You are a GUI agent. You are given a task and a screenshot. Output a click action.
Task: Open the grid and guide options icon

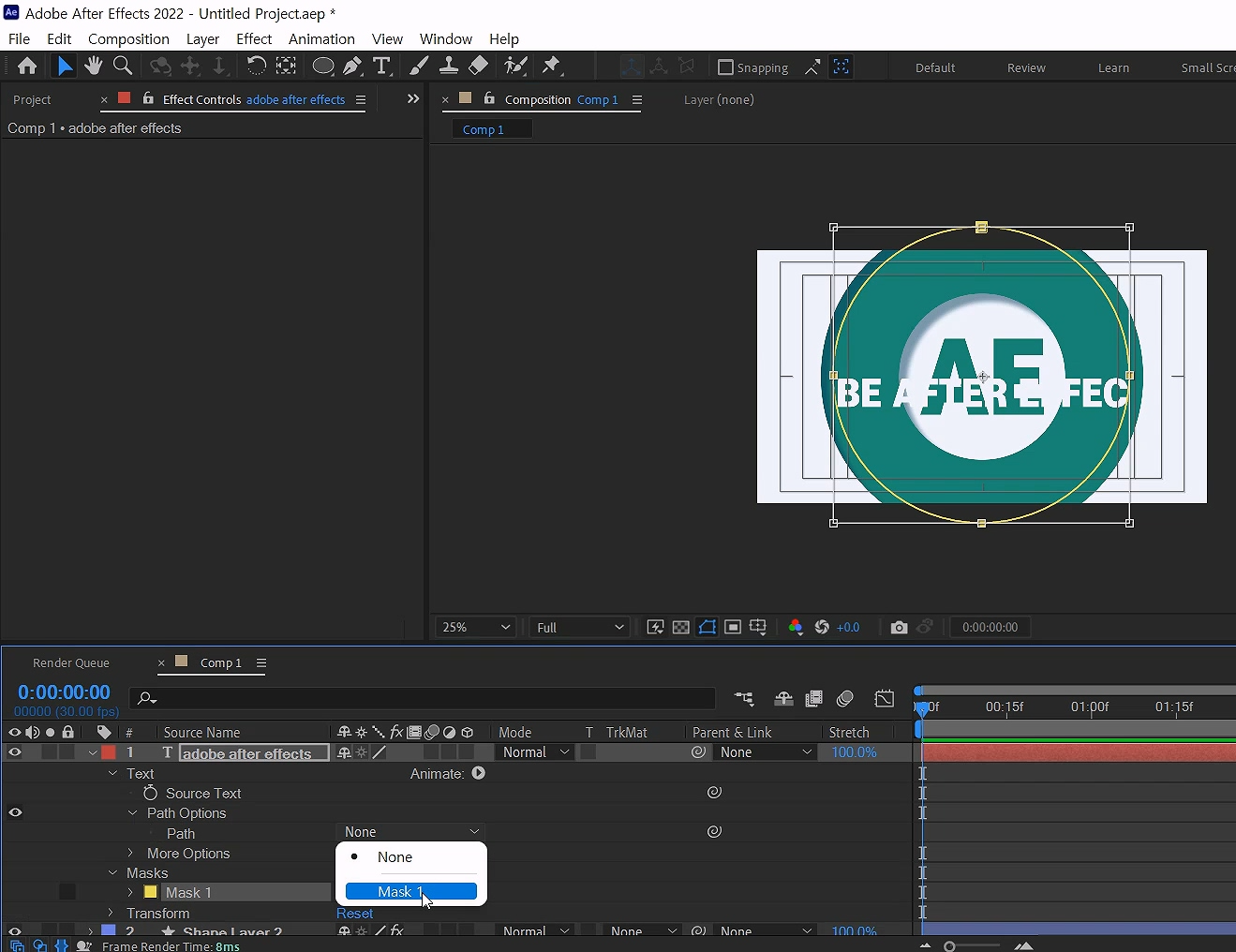coord(758,627)
